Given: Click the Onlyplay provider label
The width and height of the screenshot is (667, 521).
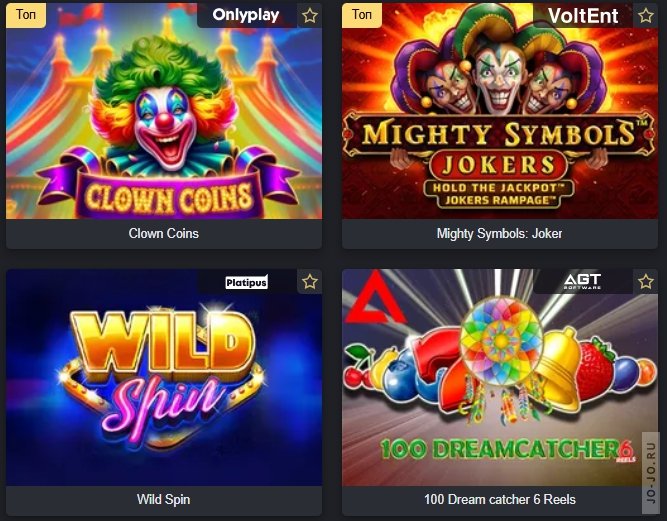Looking at the screenshot, I should (246, 15).
